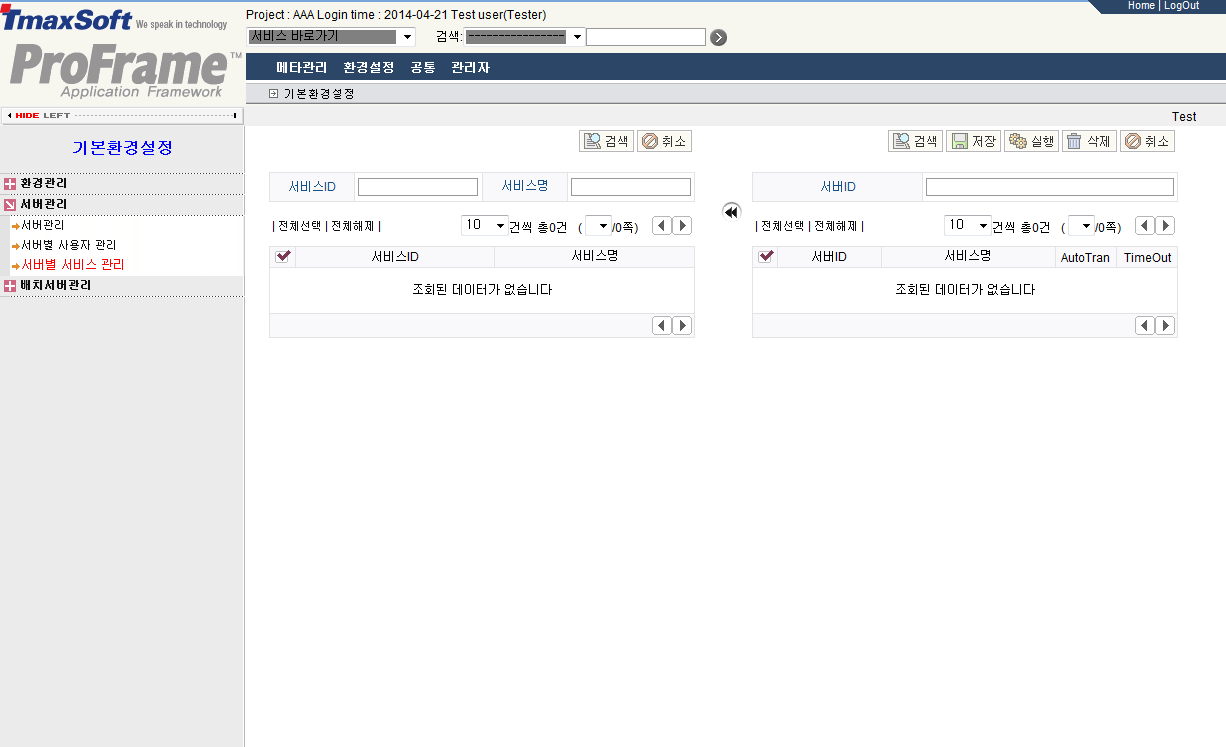Click the 서비스ID input field
Screen dimensions: 1226x747
[x=418, y=187]
